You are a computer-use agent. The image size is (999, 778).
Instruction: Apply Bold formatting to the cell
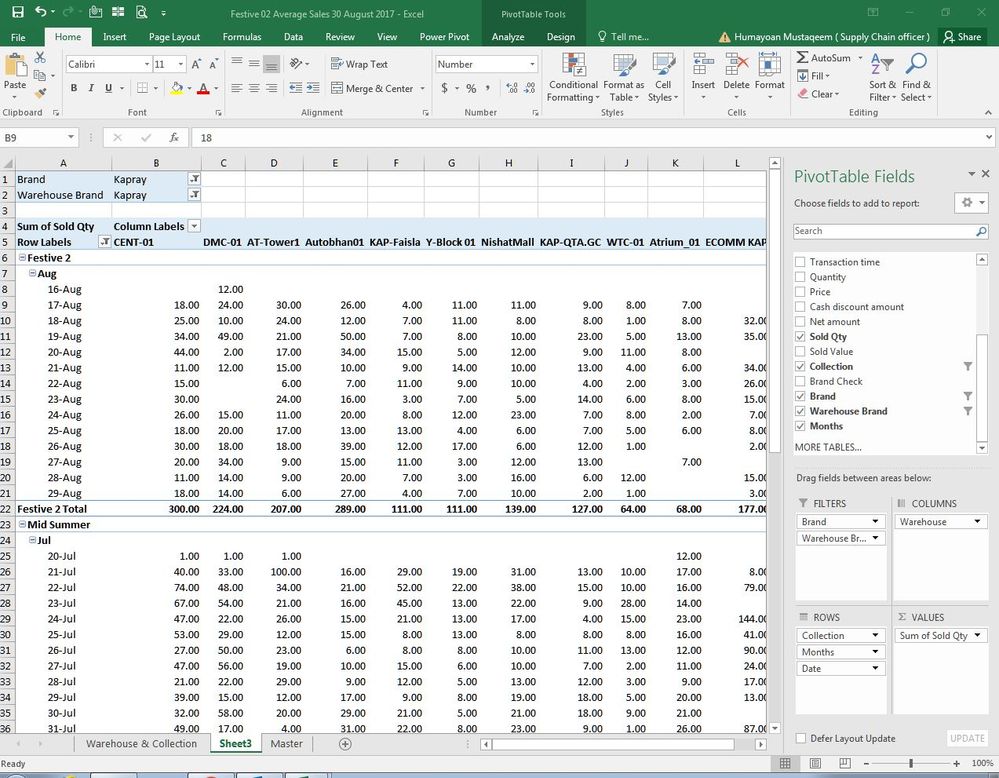pos(74,88)
